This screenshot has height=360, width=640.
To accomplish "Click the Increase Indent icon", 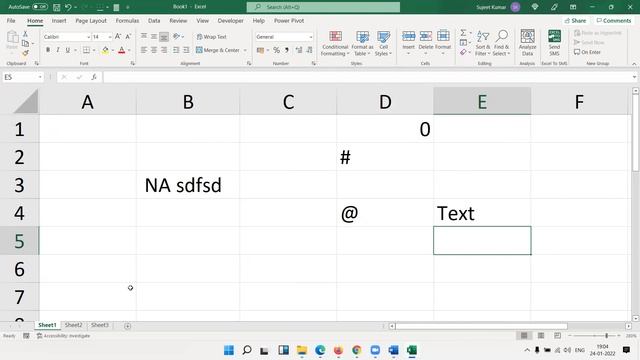I will pyautogui.click(x=186, y=50).
